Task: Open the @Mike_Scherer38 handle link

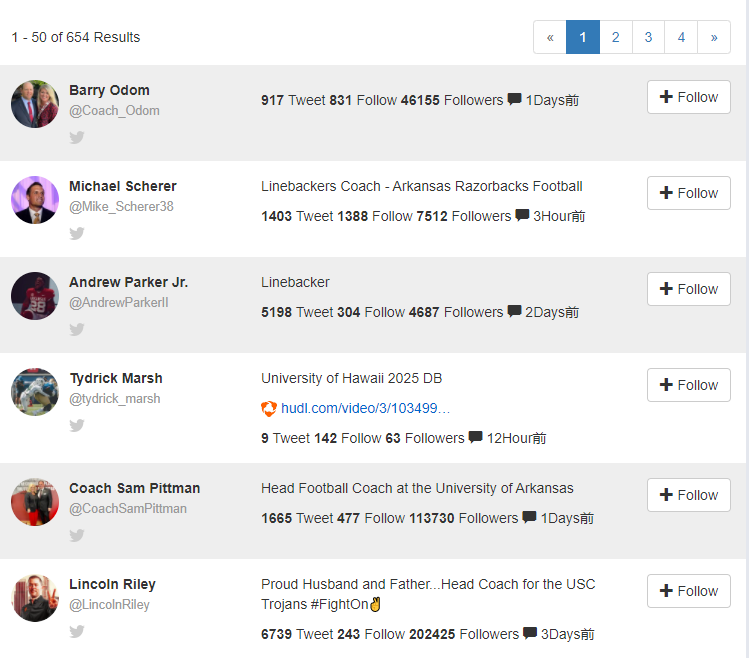Action: point(121,207)
